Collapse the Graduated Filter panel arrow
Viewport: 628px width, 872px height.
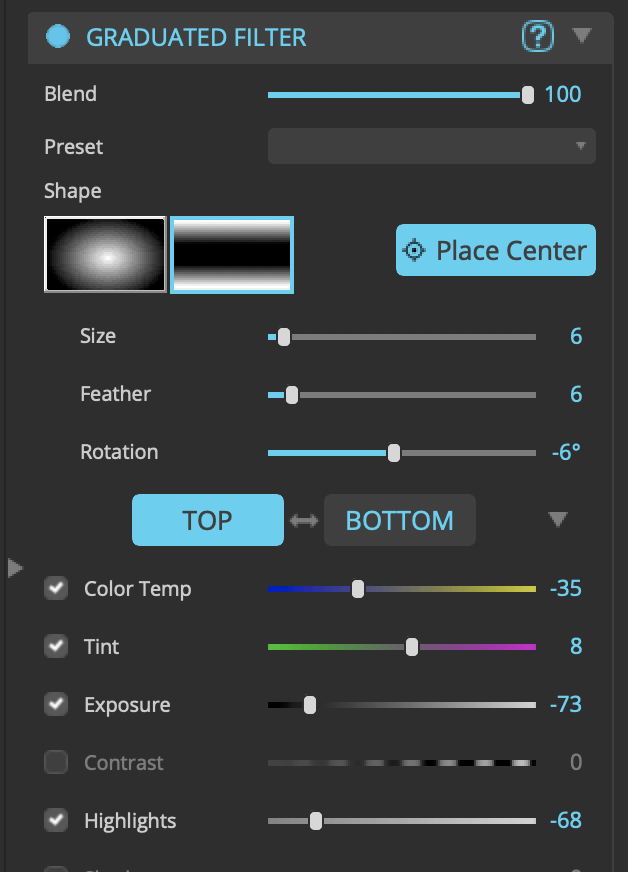click(x=582, y=37)
